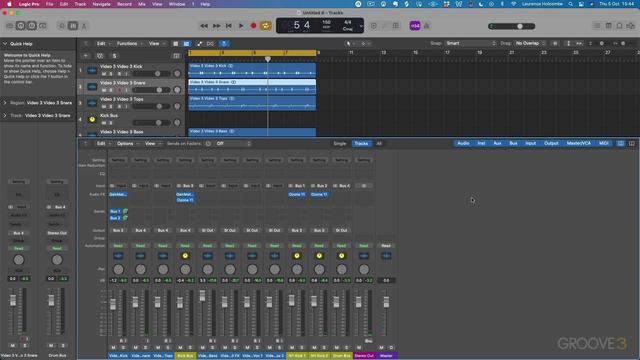Open the Toolbar button in control bar

(x=42, y=26)
